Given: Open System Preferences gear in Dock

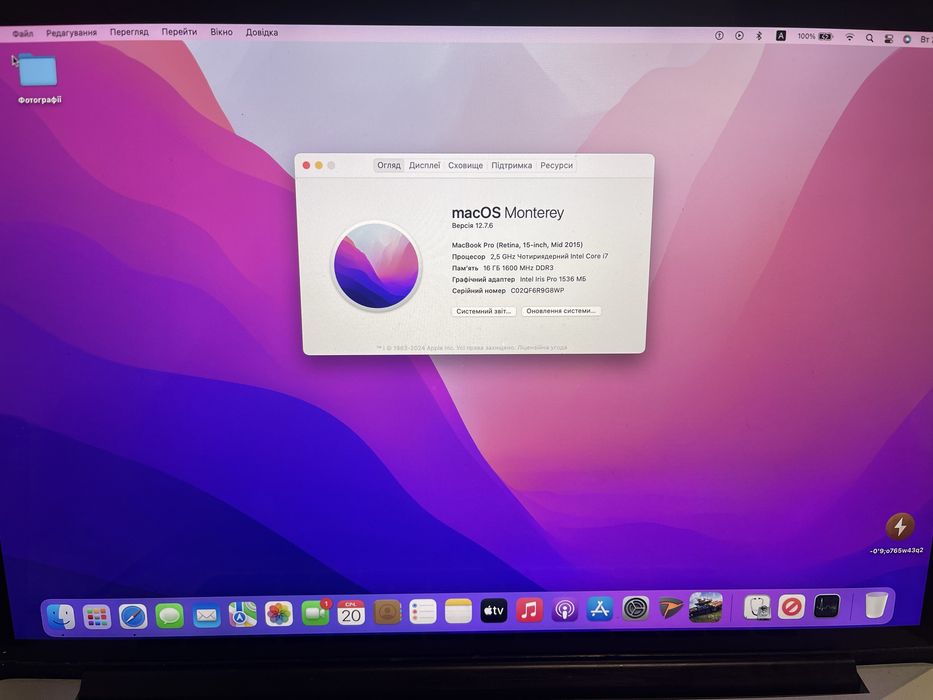Looking at the screenshot, I should coord(635,608).
